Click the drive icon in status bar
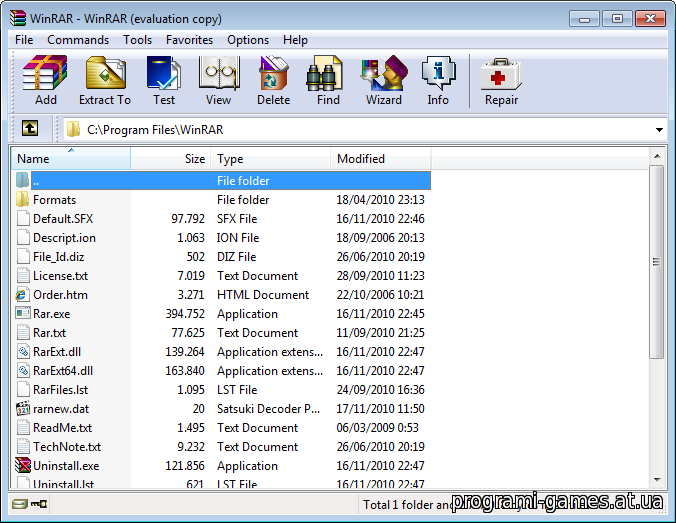 tap(19, 504)
